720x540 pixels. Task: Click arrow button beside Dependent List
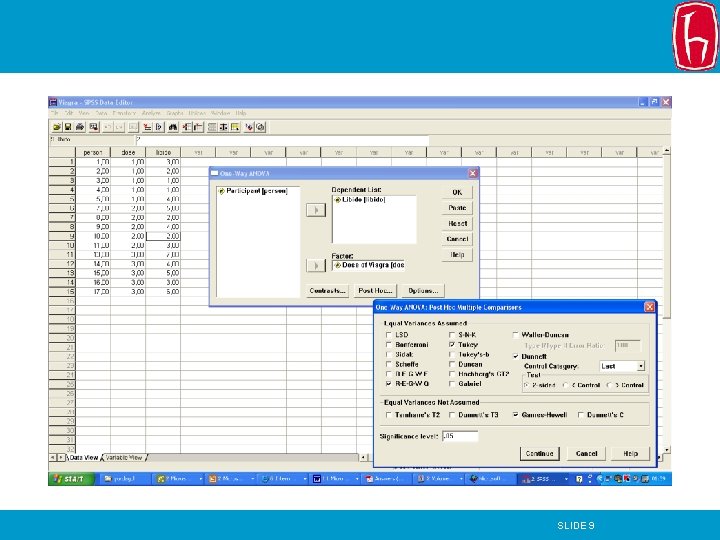point(316,210)
